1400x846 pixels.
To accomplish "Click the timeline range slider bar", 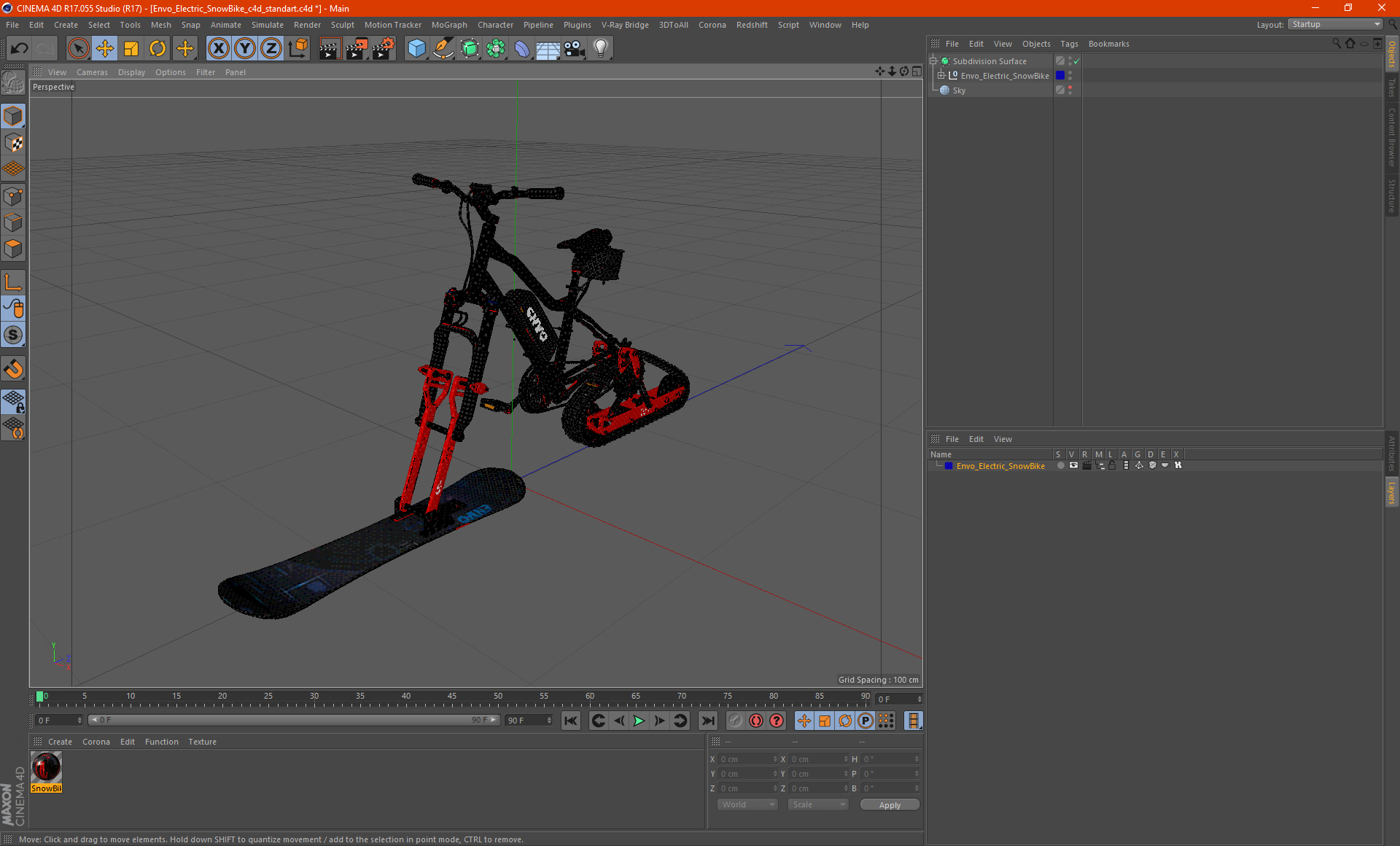I will coord(294,720).
